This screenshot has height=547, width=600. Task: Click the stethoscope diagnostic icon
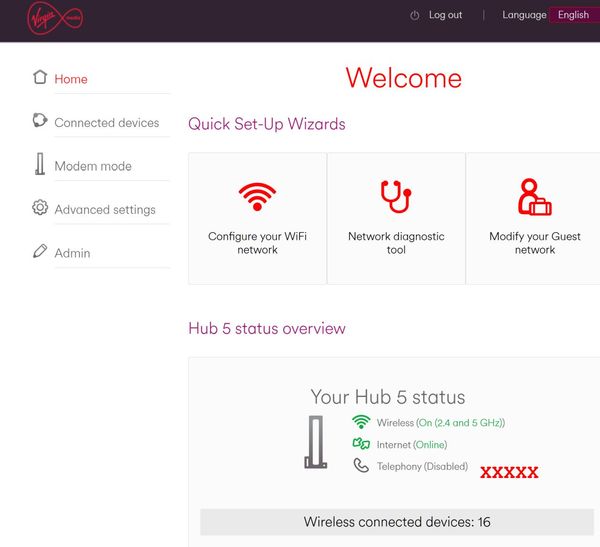click(x=396, y=198)
